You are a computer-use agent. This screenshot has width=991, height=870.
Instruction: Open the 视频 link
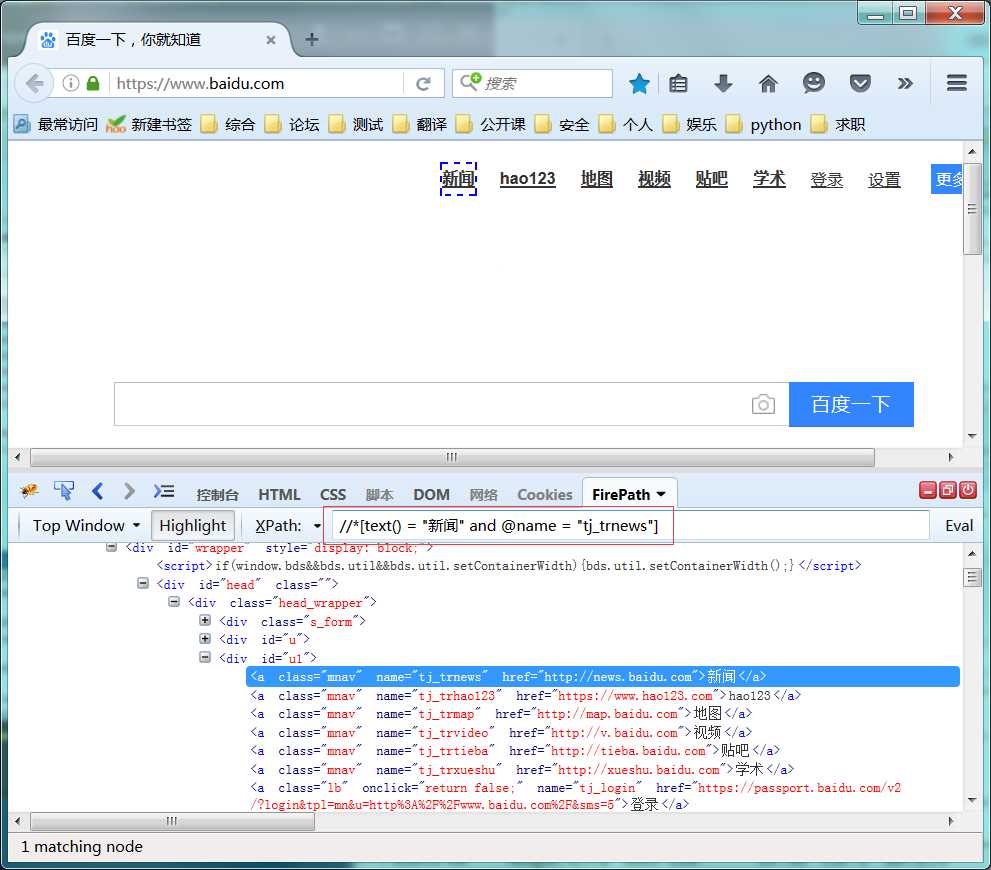tap(654, 179)
